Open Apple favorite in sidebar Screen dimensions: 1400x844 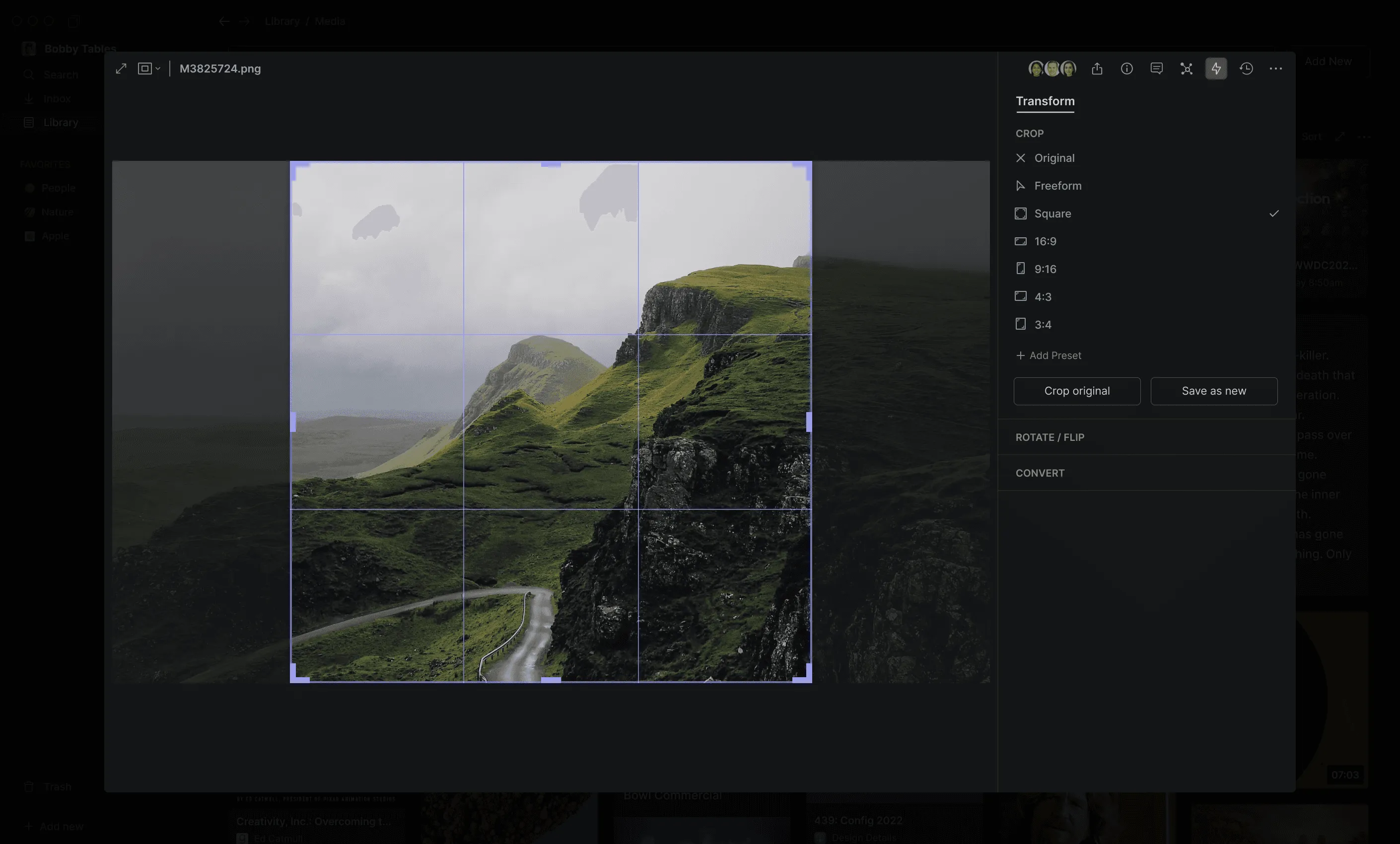pyautogui.click(x=47, y=236)
